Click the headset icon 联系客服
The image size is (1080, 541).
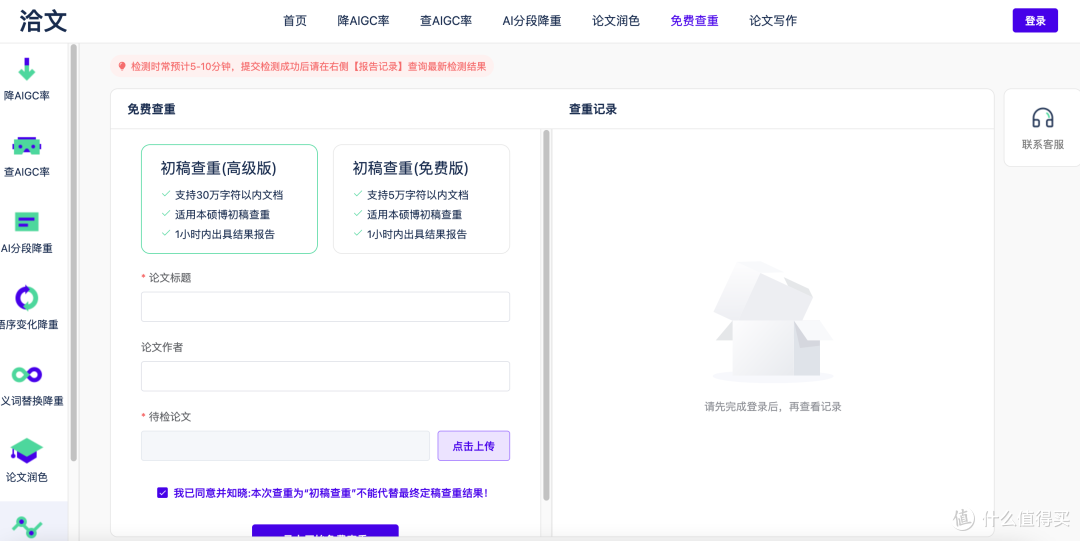1043,118
